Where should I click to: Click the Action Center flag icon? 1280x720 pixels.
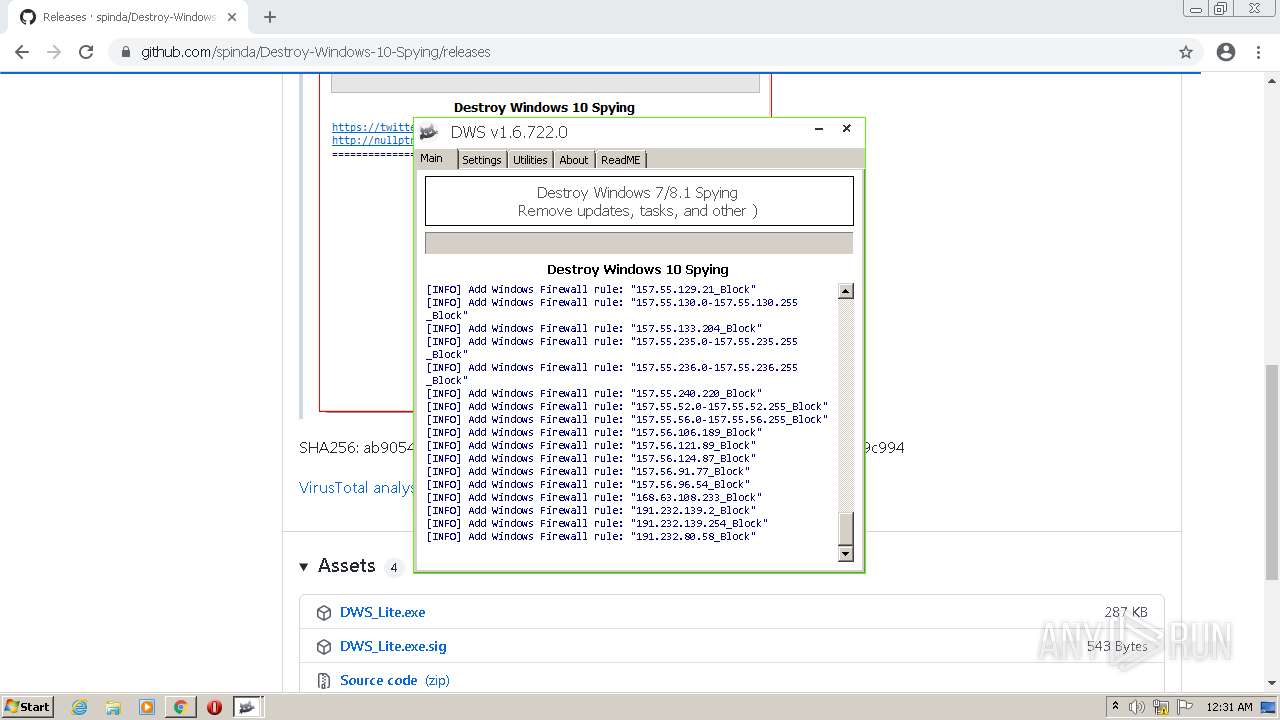1184,707
